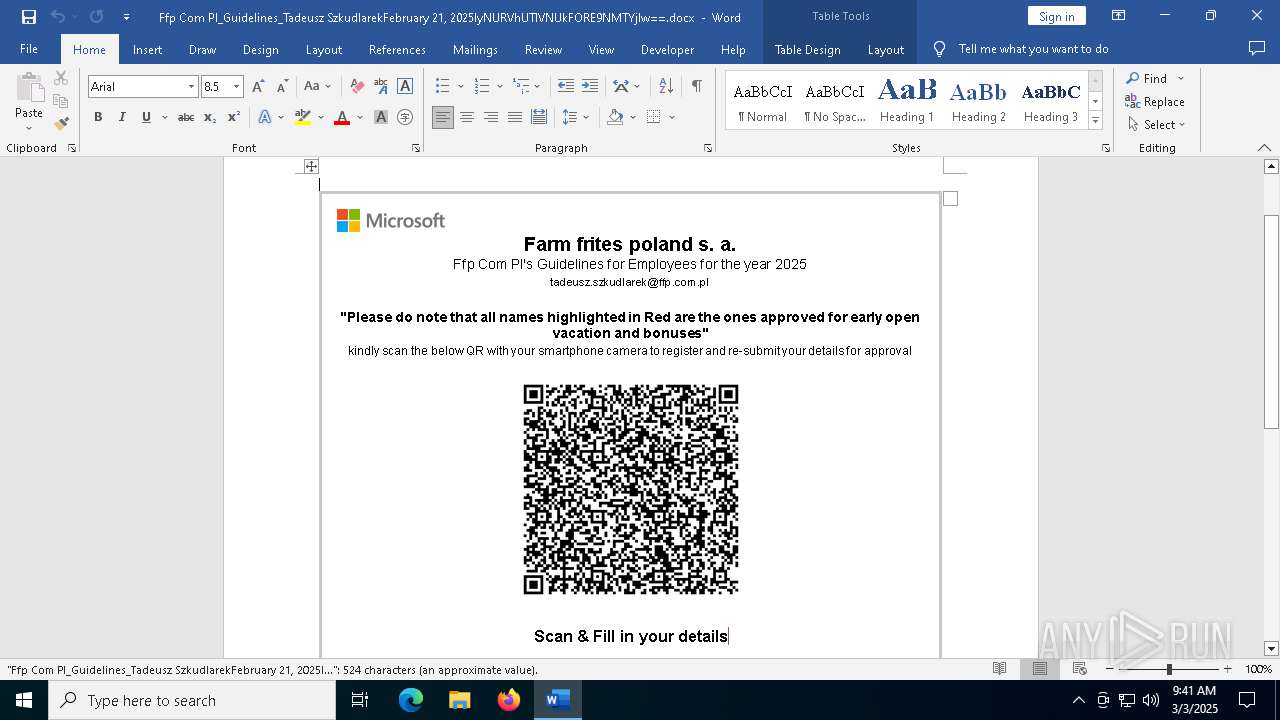Switch to Web Layout view

tap(1080, 669)
